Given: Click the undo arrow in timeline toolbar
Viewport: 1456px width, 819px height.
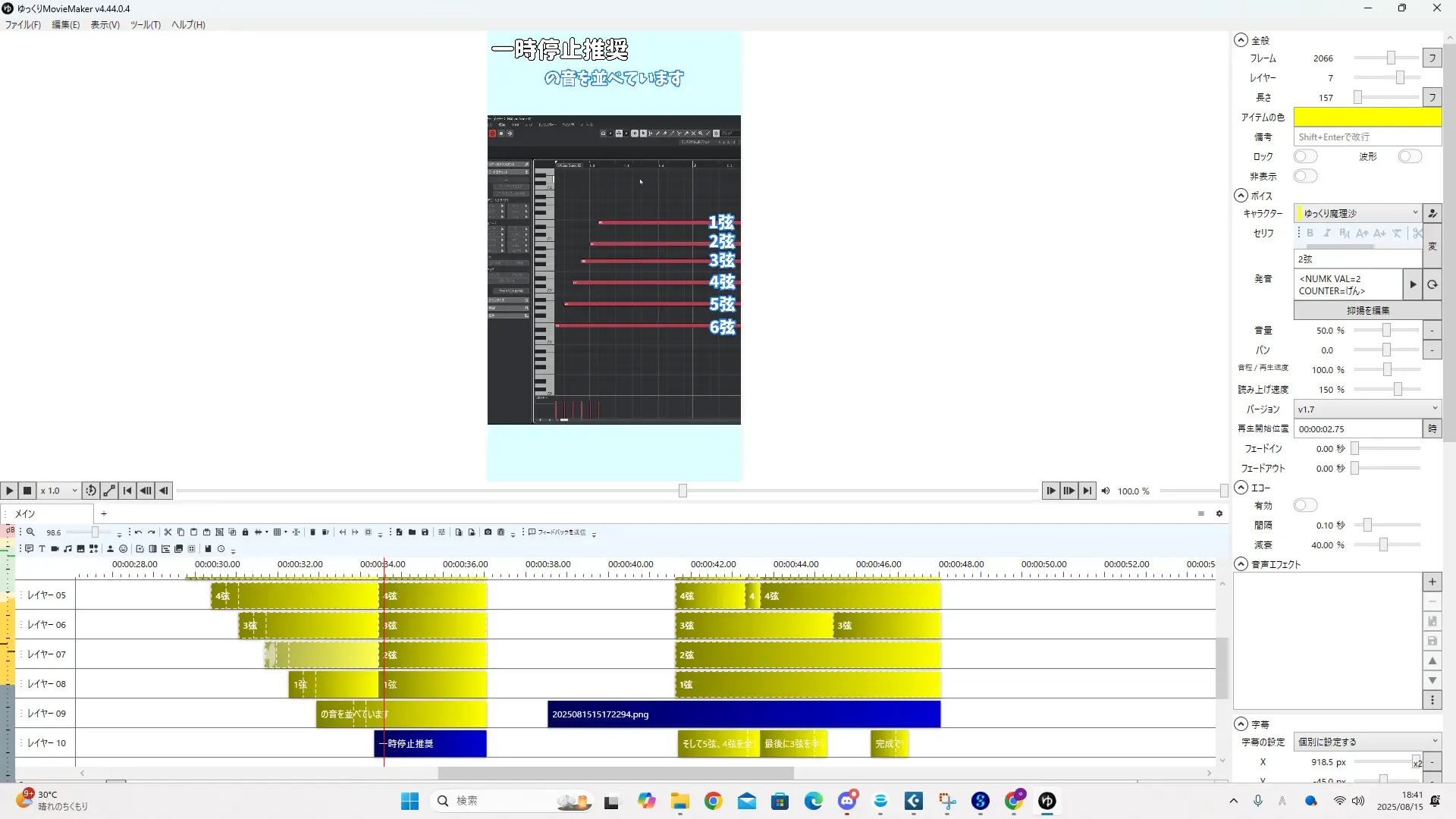Looking at the screenshot, I should click(138, 532).
